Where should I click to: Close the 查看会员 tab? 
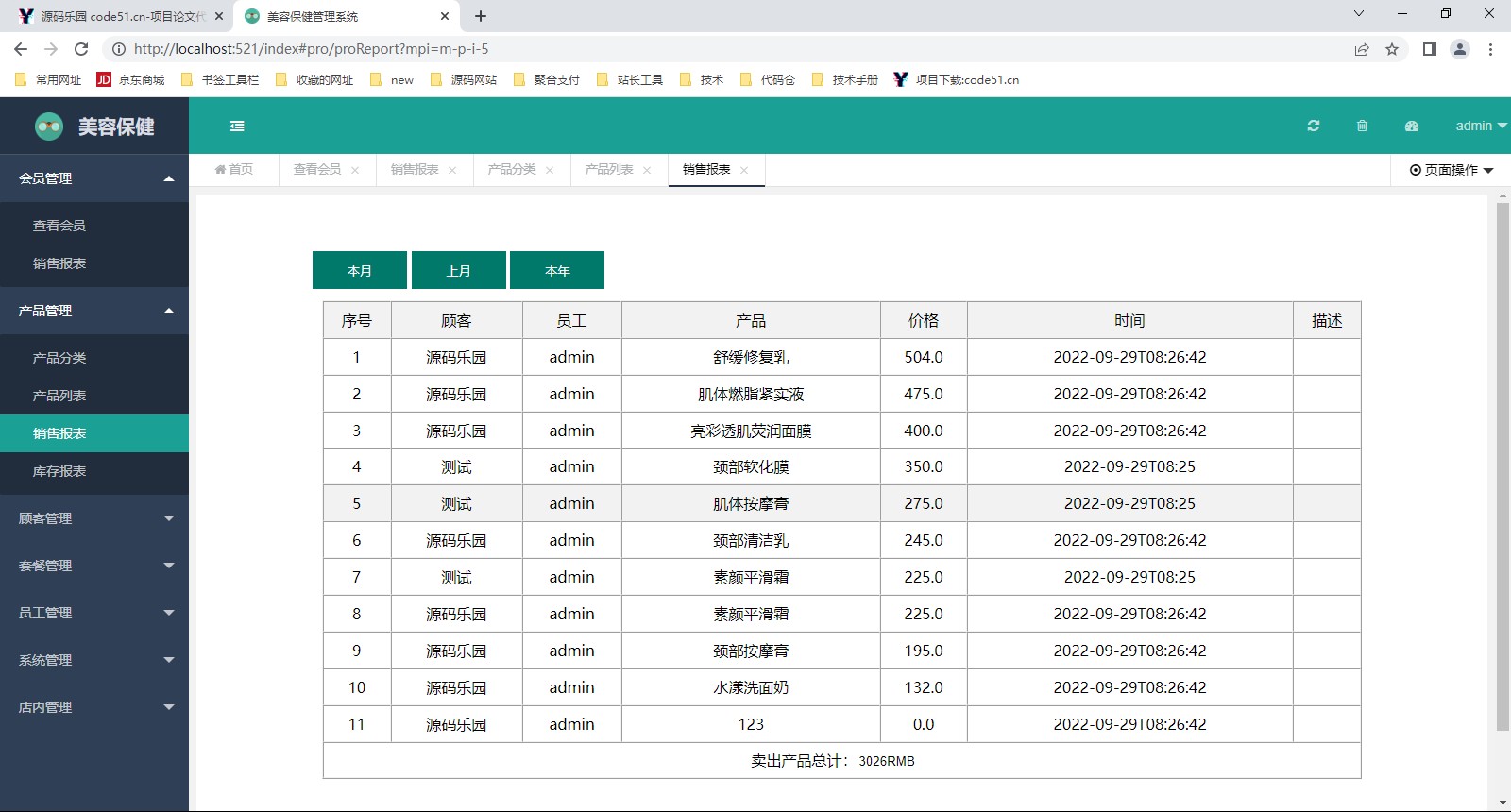click(x=355, y=170)
